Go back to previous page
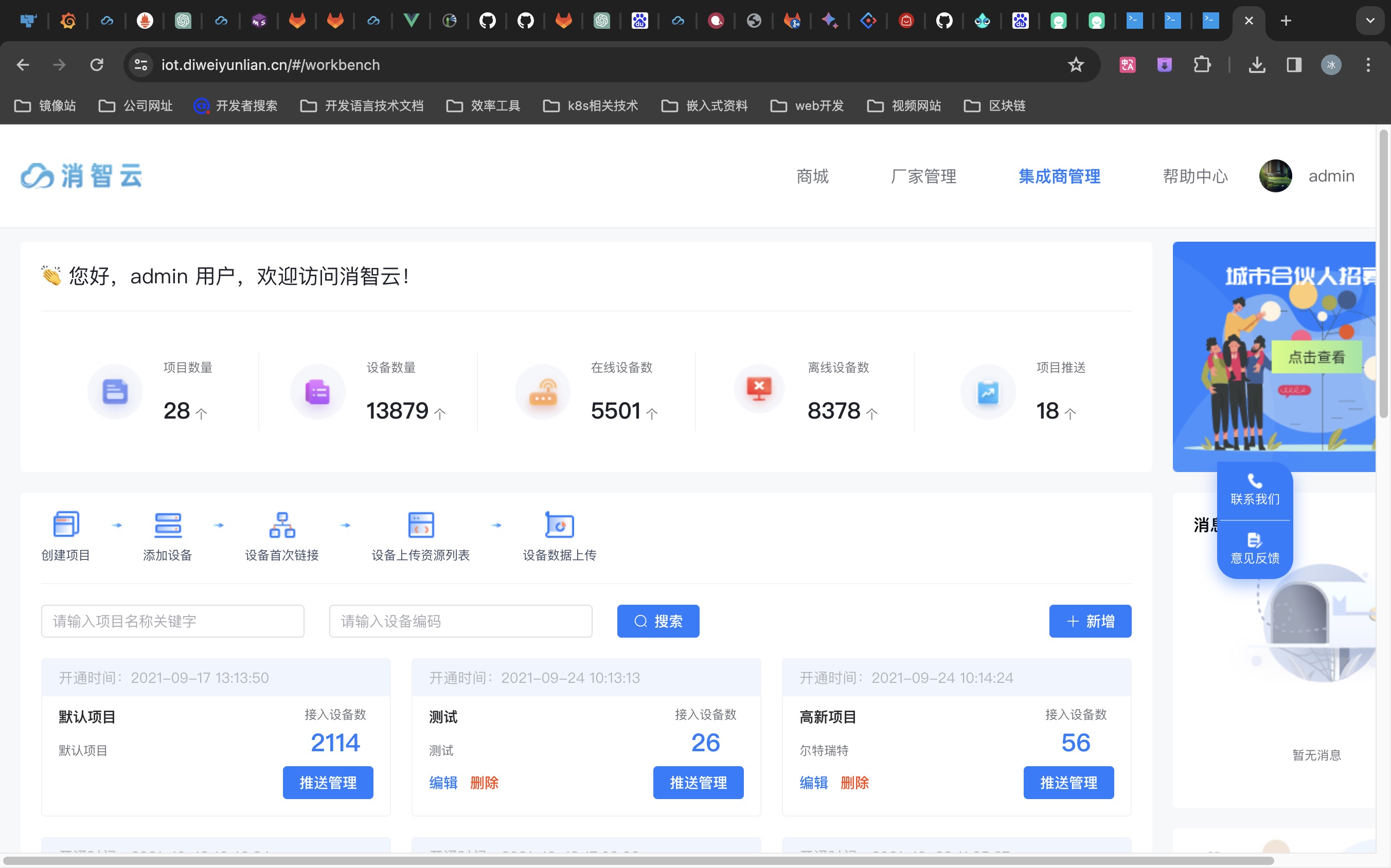This screenshot has width=1391, height=868. tap(23, 65)
